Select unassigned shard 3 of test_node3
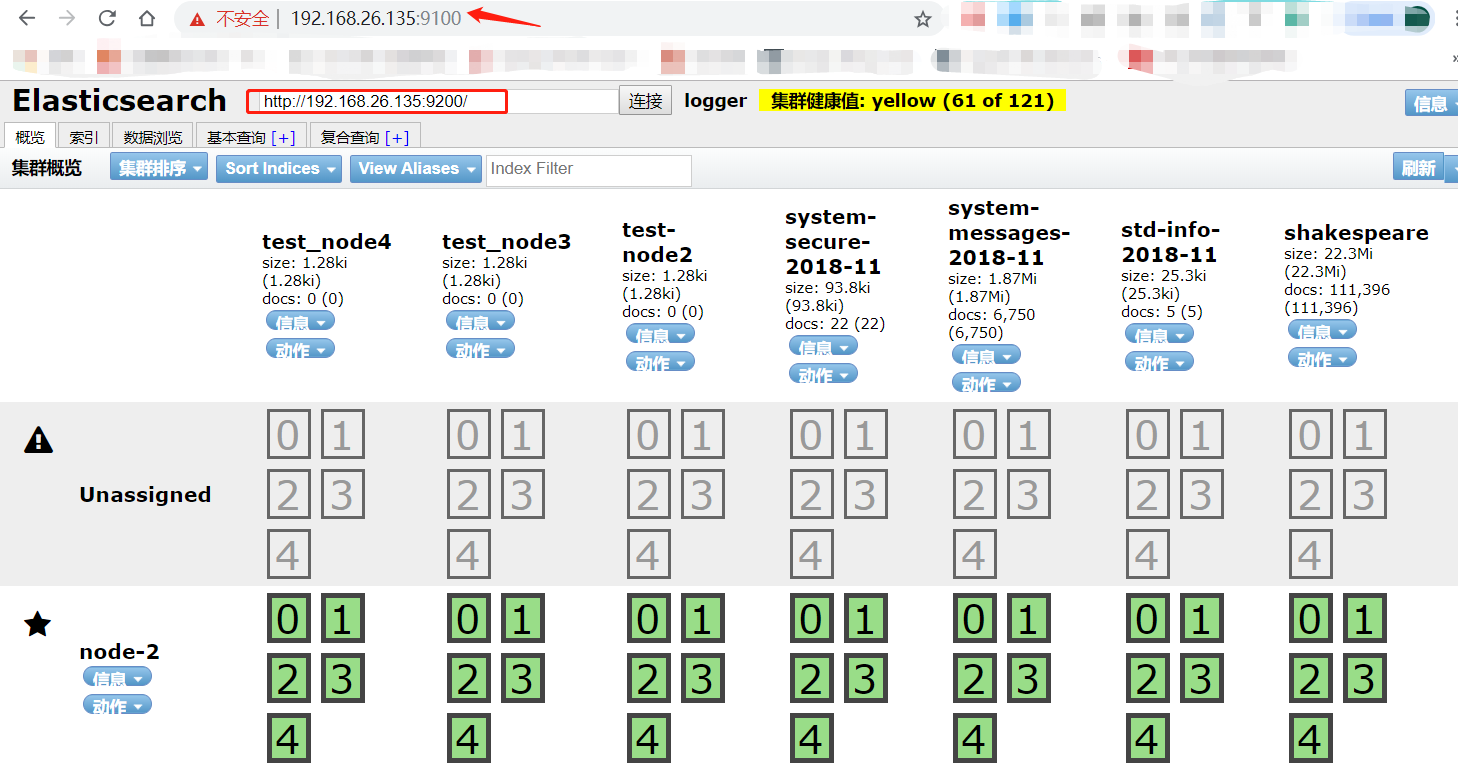 [x=522, y=494]
